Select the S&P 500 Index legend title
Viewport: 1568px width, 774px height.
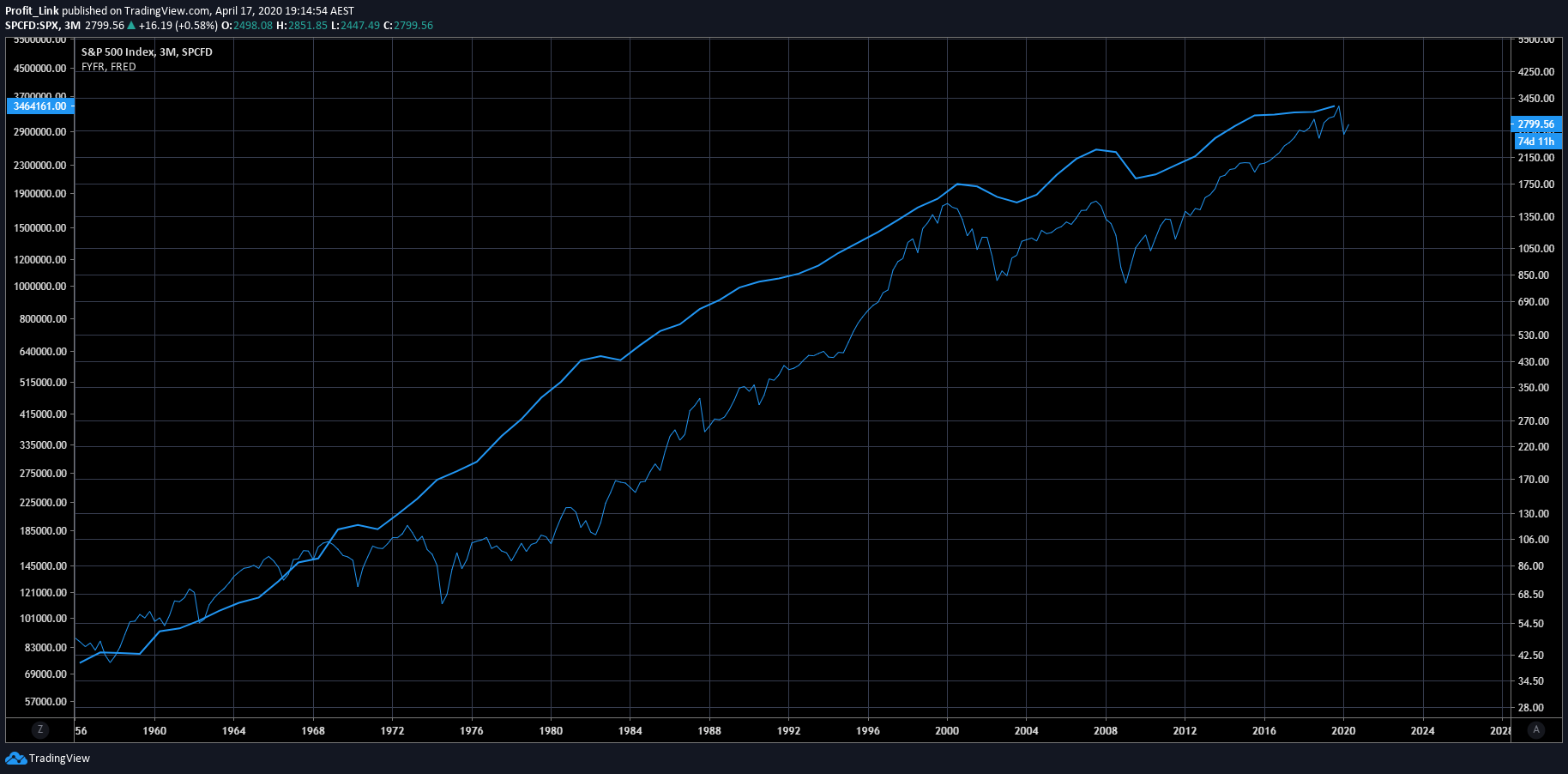click(x=147, y=52)
